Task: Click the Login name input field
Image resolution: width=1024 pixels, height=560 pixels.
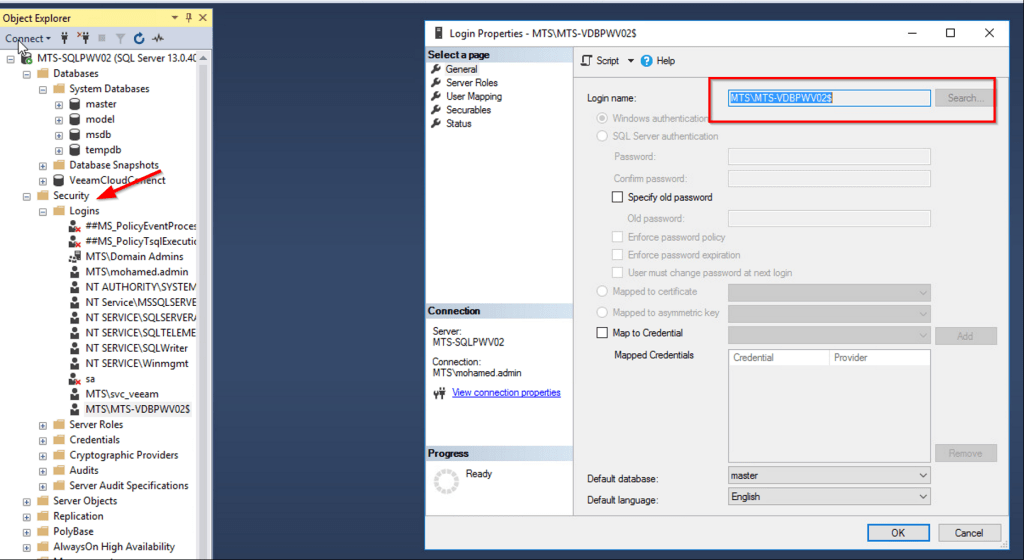Action: 829,98
